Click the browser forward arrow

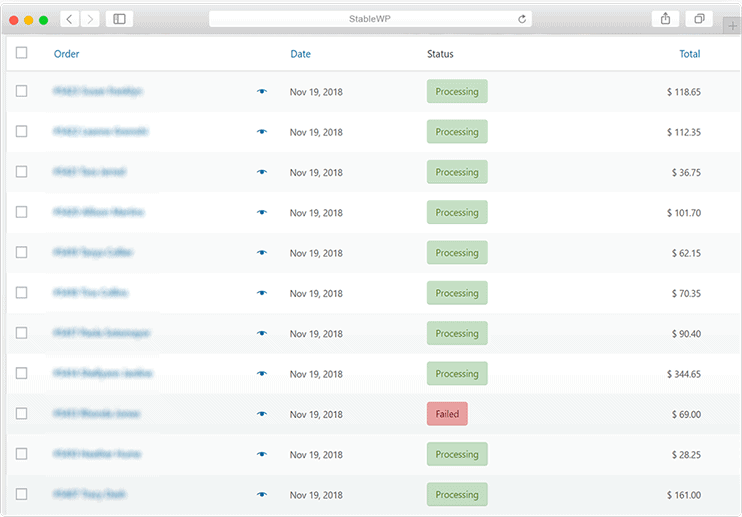click(x=90, y=19)
